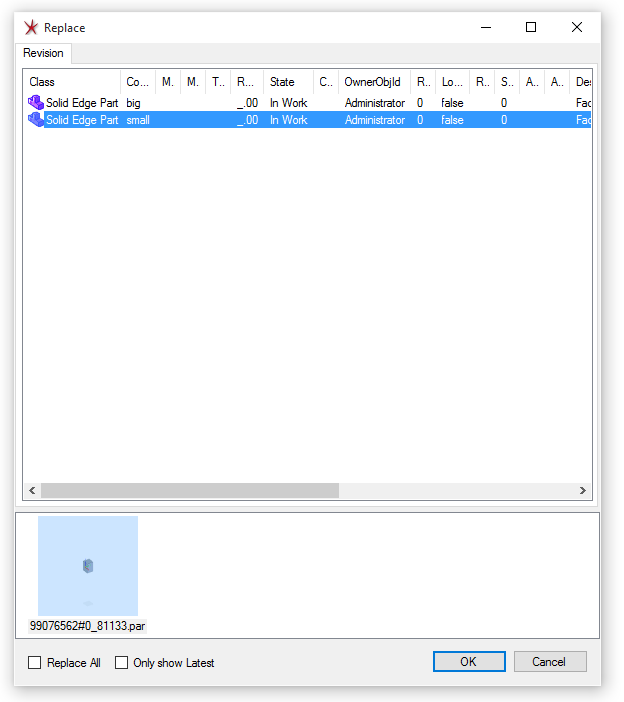Image resolution: width=624 pixels, height=702 pixels.
Task: Click the De column header at right edge
Action: coord(581,82)
